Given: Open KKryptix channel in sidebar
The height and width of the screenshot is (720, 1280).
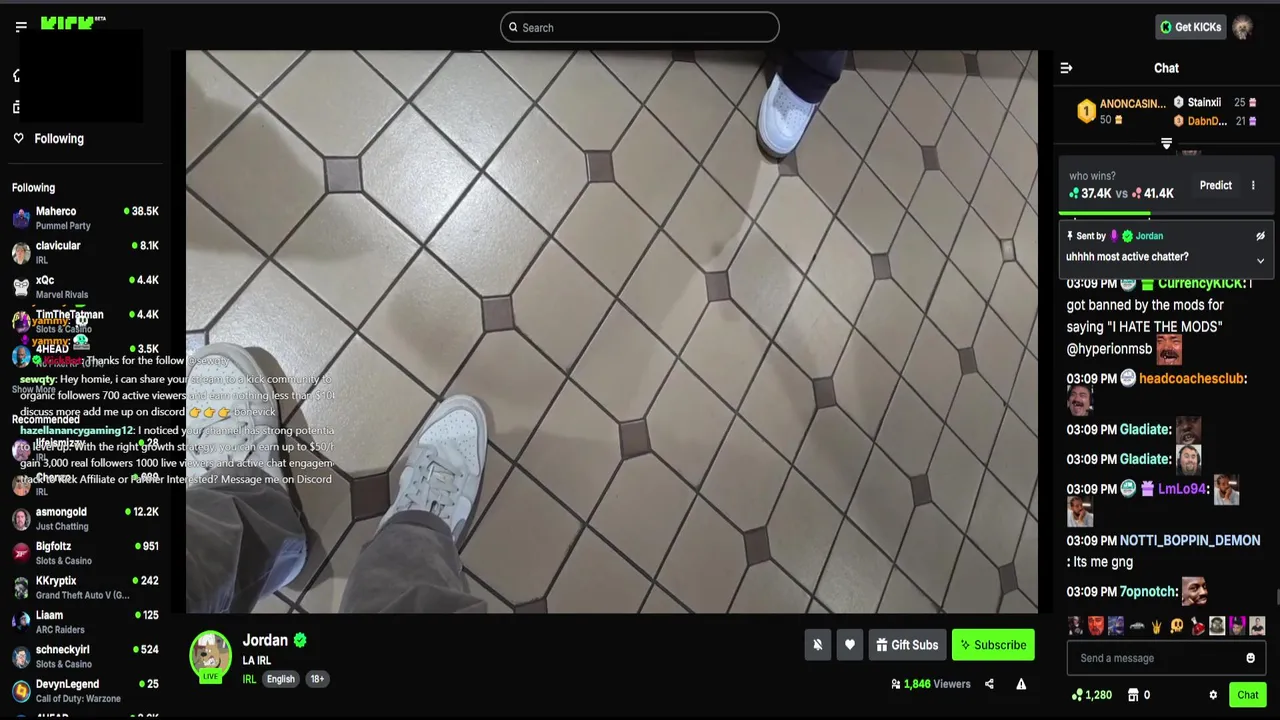Looking at the screenshot, I should (85, 587).
